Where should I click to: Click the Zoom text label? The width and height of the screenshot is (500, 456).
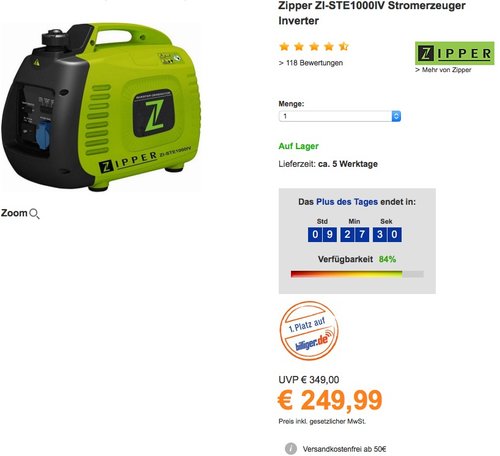[14, 213]
